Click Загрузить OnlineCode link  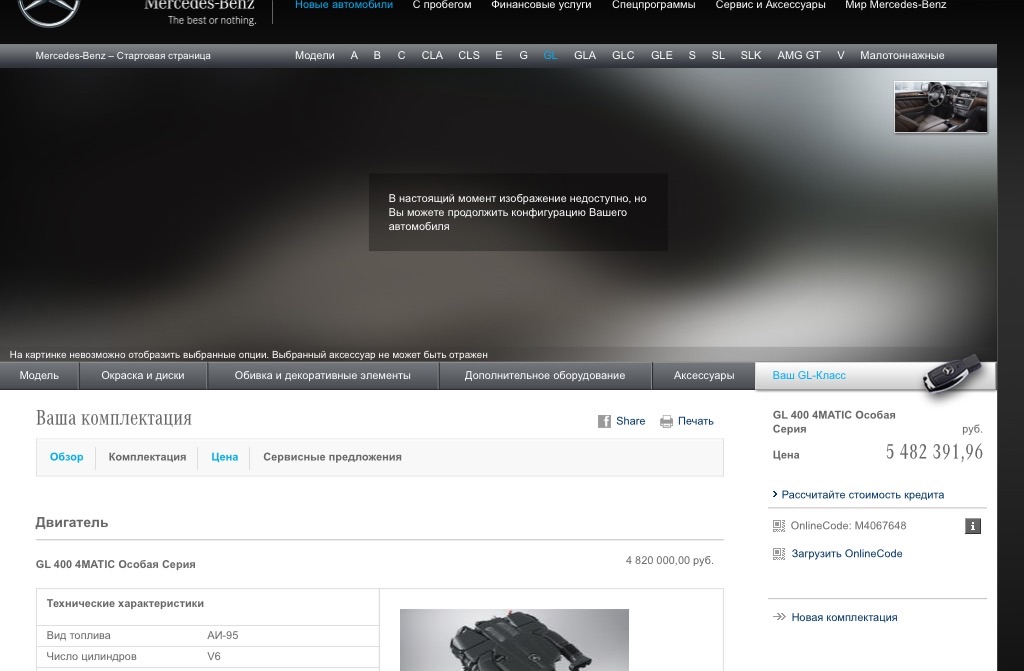click(847, 553)
